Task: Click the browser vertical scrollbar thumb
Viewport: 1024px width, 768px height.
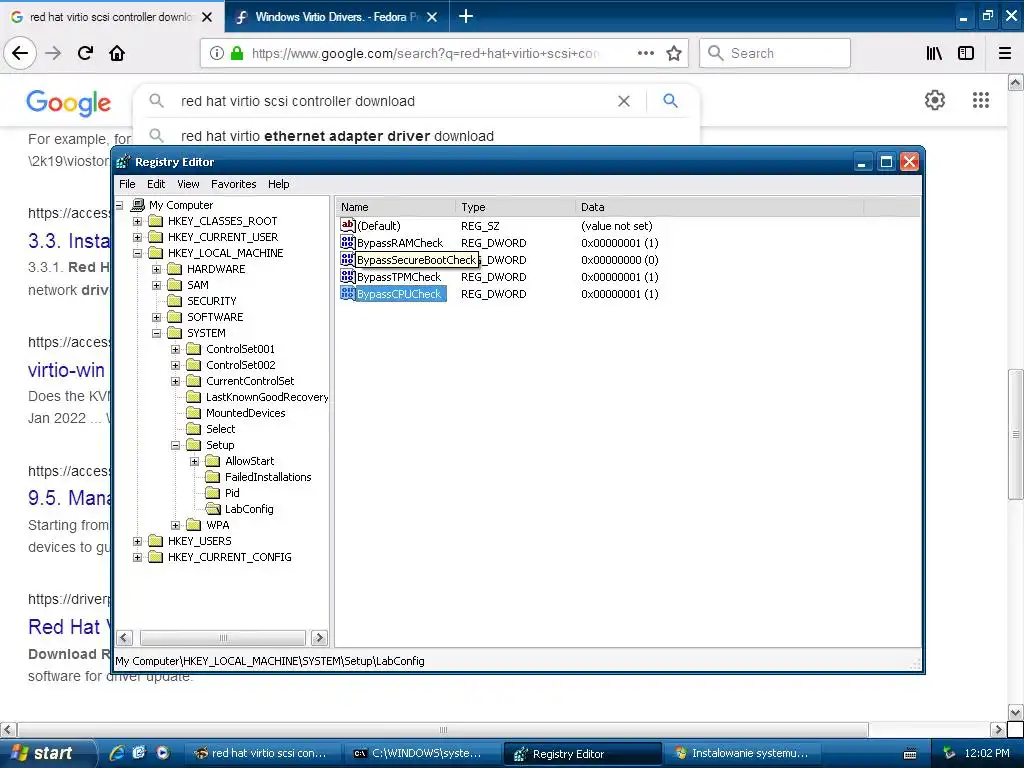Action: 1016,434
